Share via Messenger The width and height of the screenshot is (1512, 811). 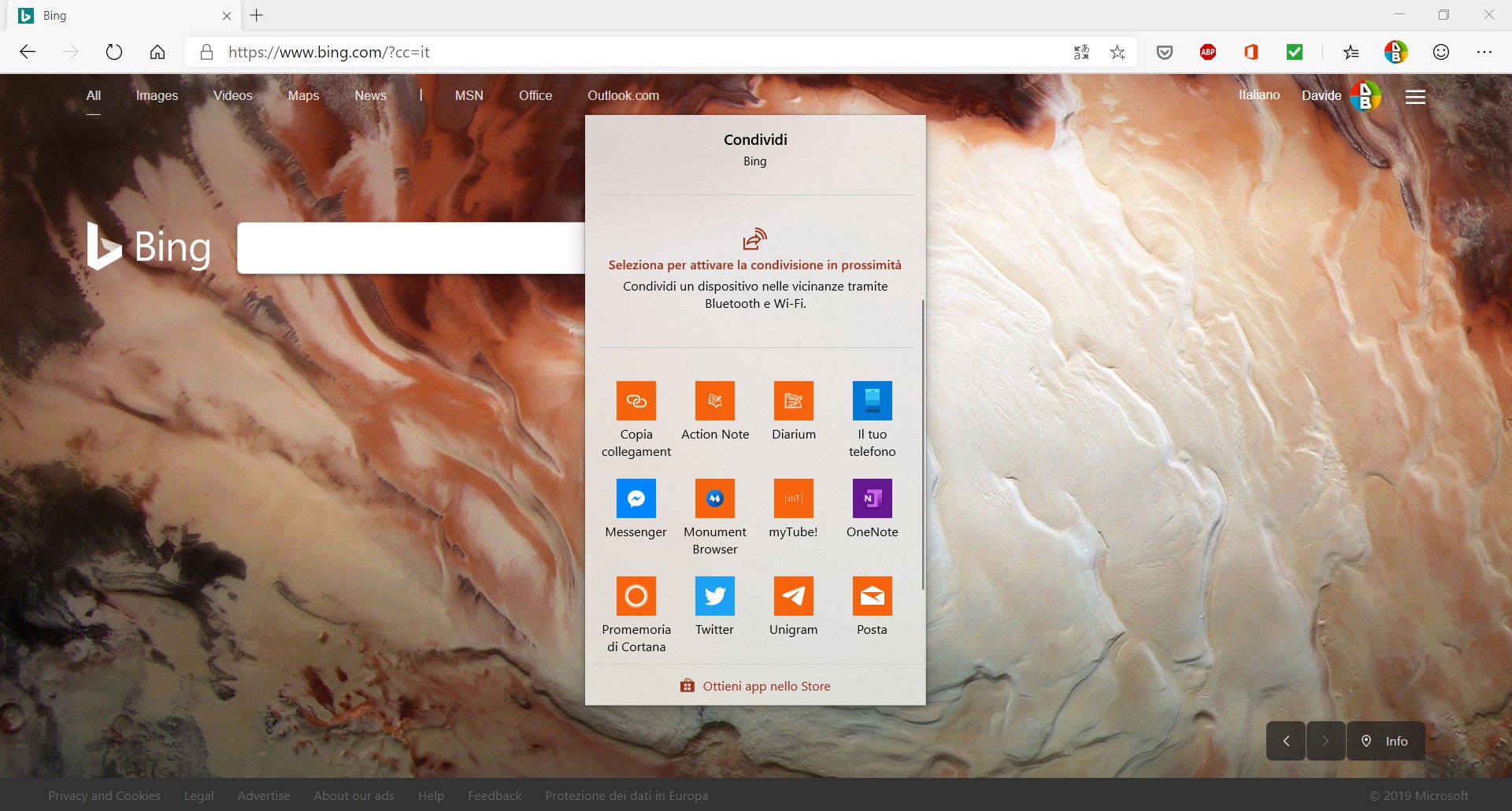tap(636, 498)
